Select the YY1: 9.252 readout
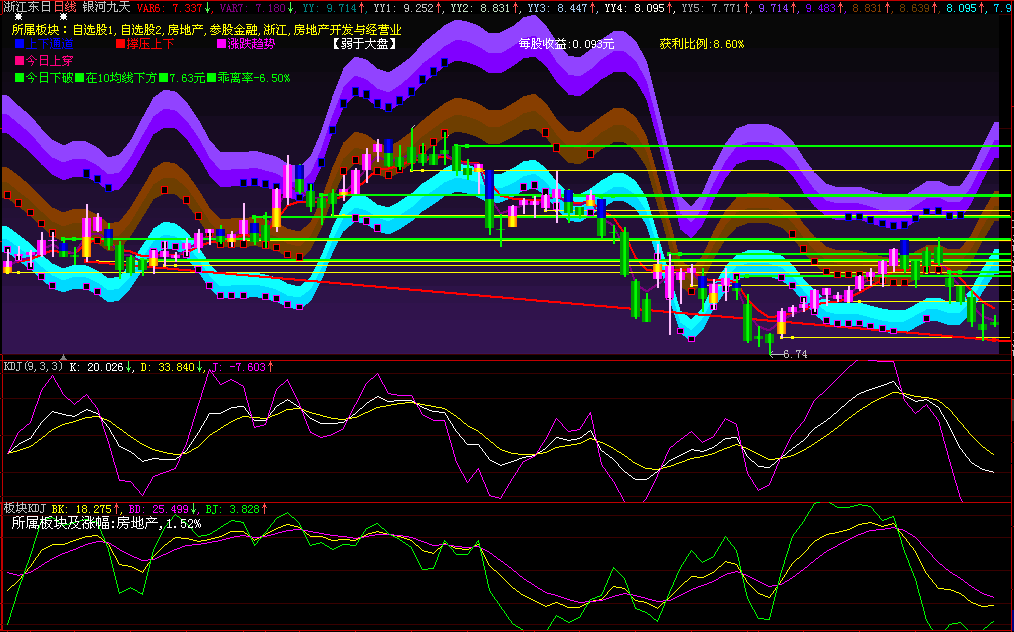The width and height of the screenshot is (1014, 632). (403, 8)
